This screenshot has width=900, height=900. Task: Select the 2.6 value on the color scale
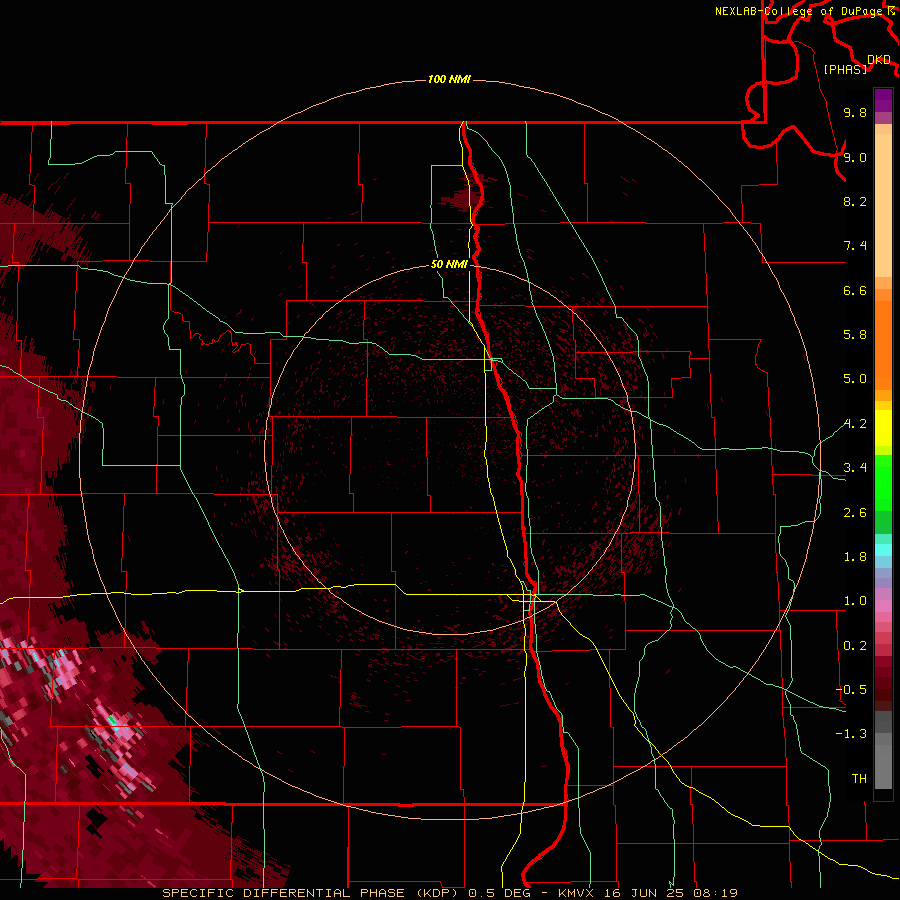855,513
